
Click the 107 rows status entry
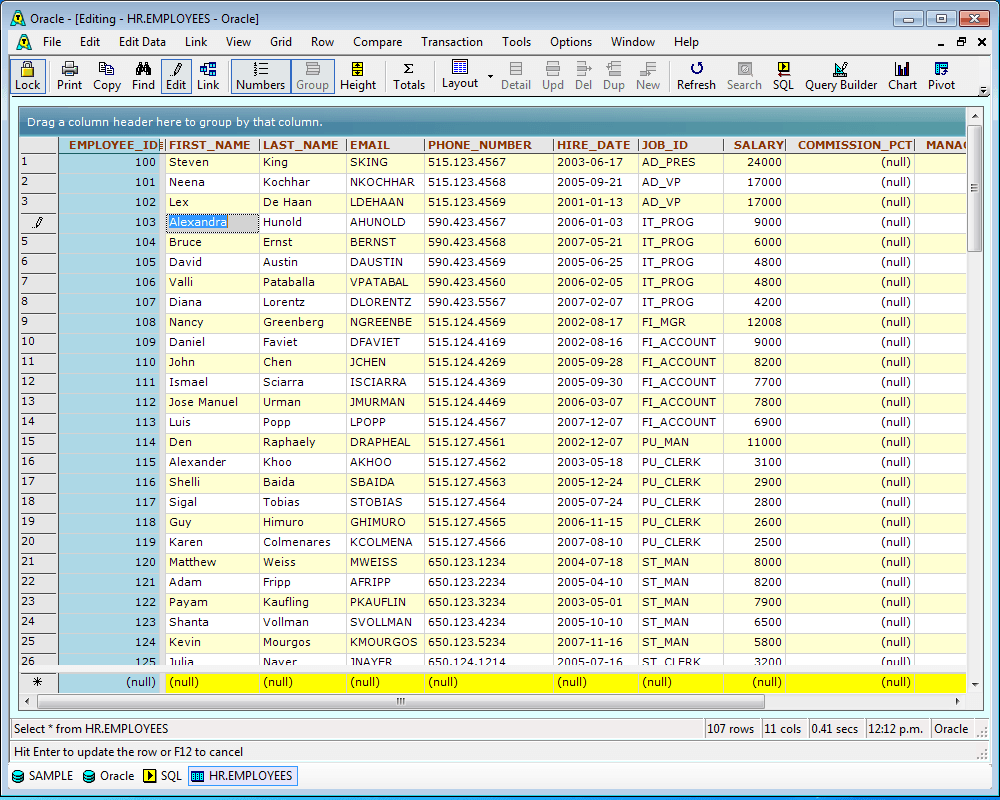(732, 729)
